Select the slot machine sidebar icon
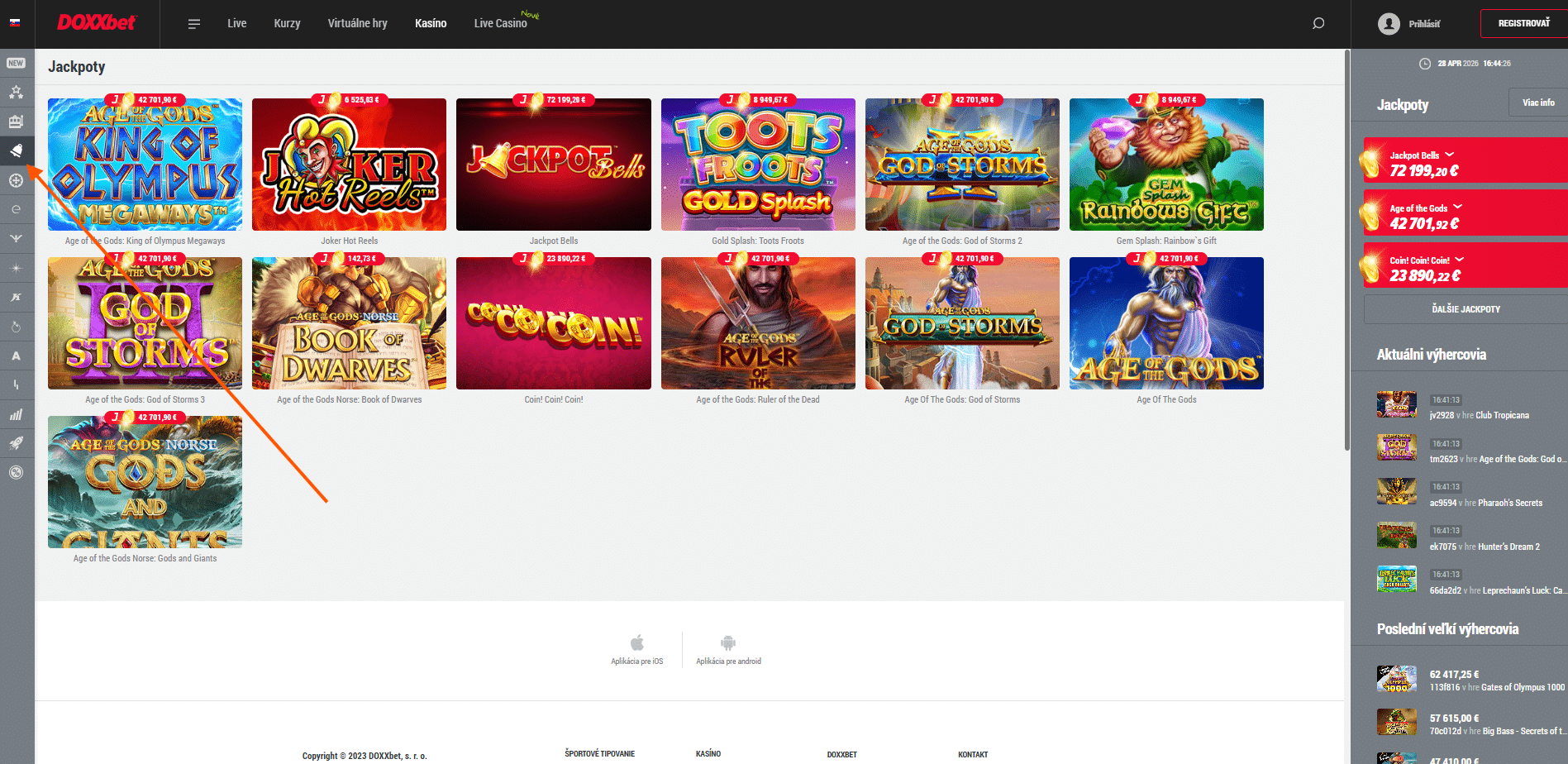Viewport: 1568px width, 764px height. pos(16,122)
